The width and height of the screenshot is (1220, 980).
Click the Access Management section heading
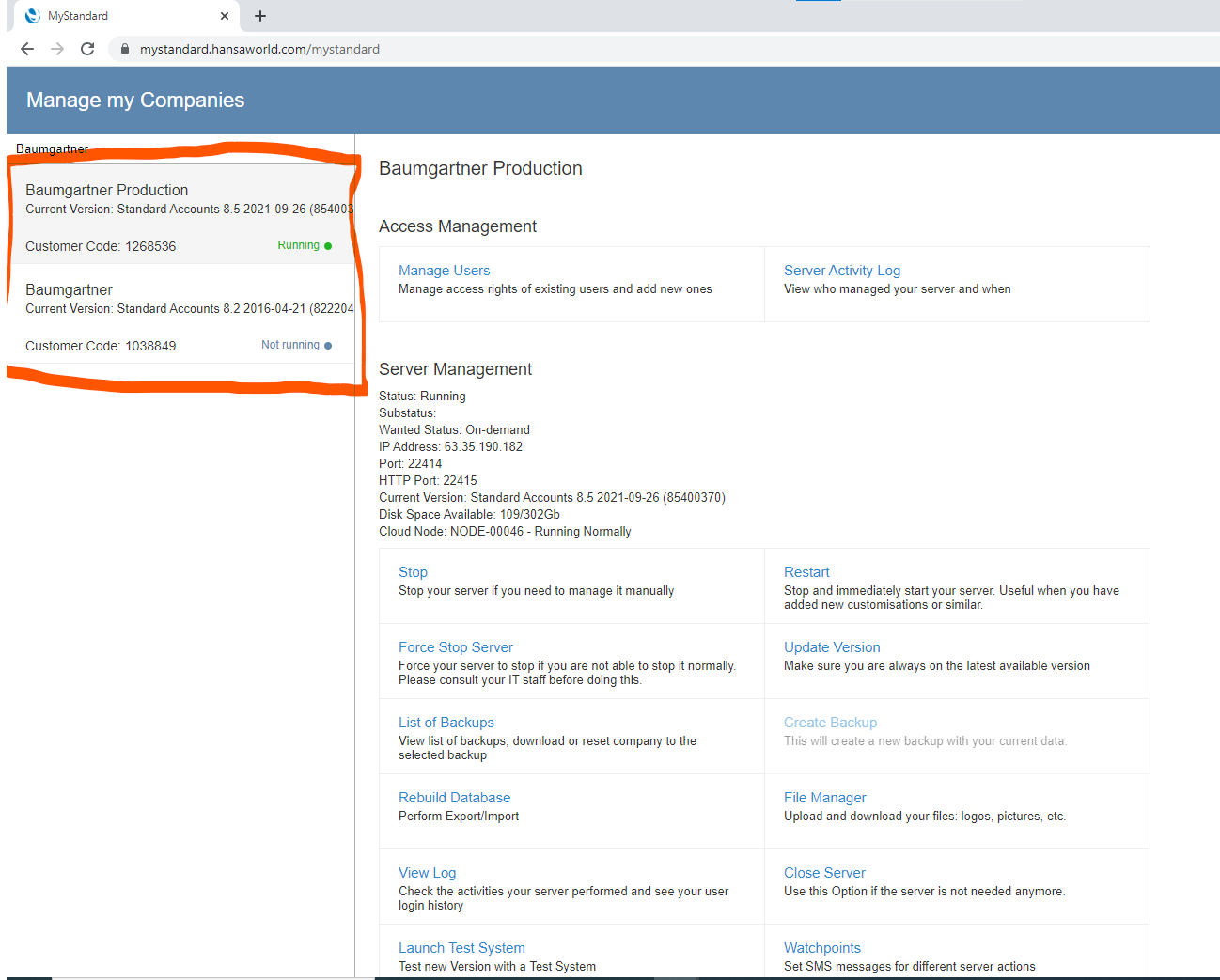coord(458,226)
